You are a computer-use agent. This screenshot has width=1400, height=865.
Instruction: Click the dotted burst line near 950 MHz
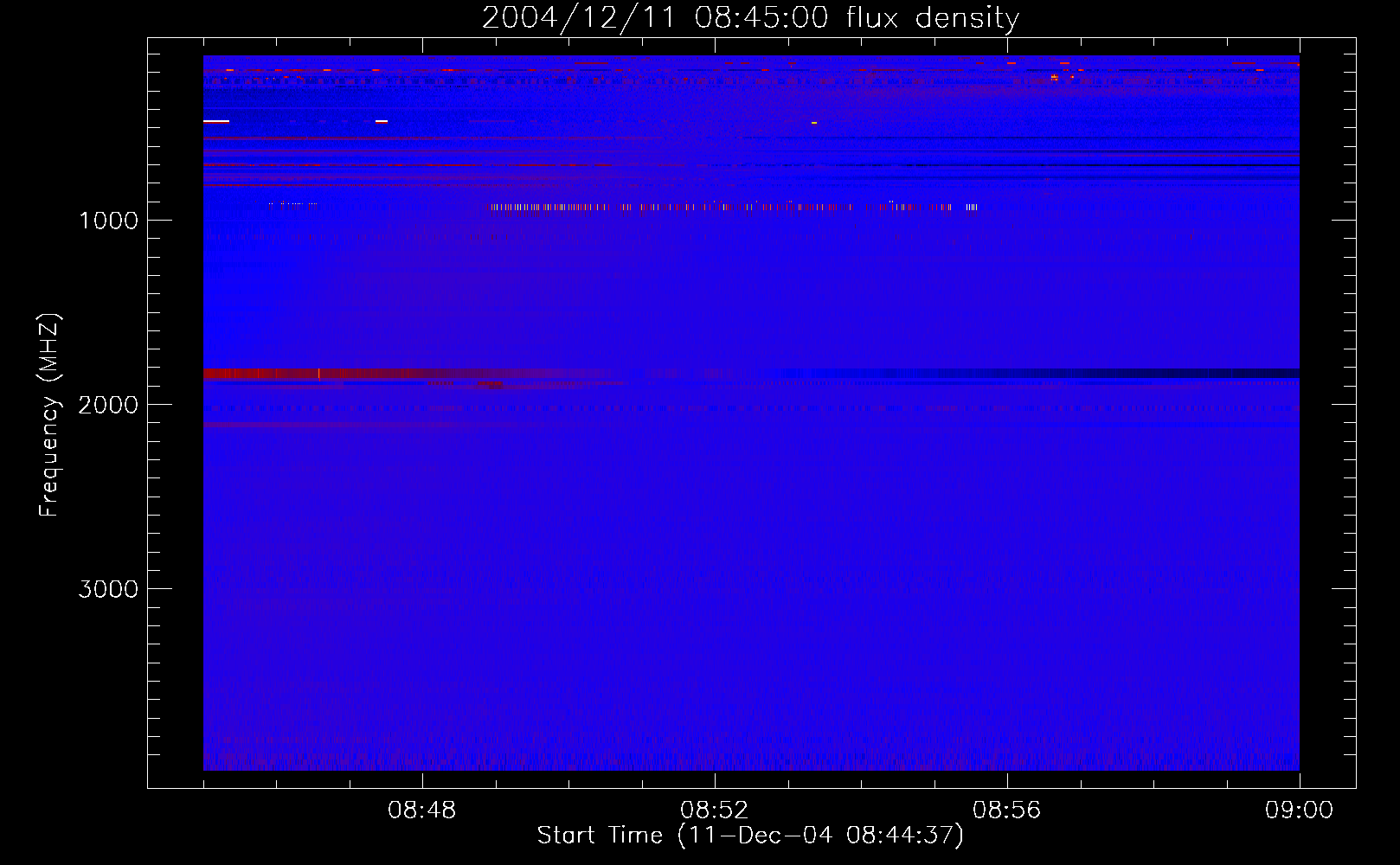click(734, 207)
